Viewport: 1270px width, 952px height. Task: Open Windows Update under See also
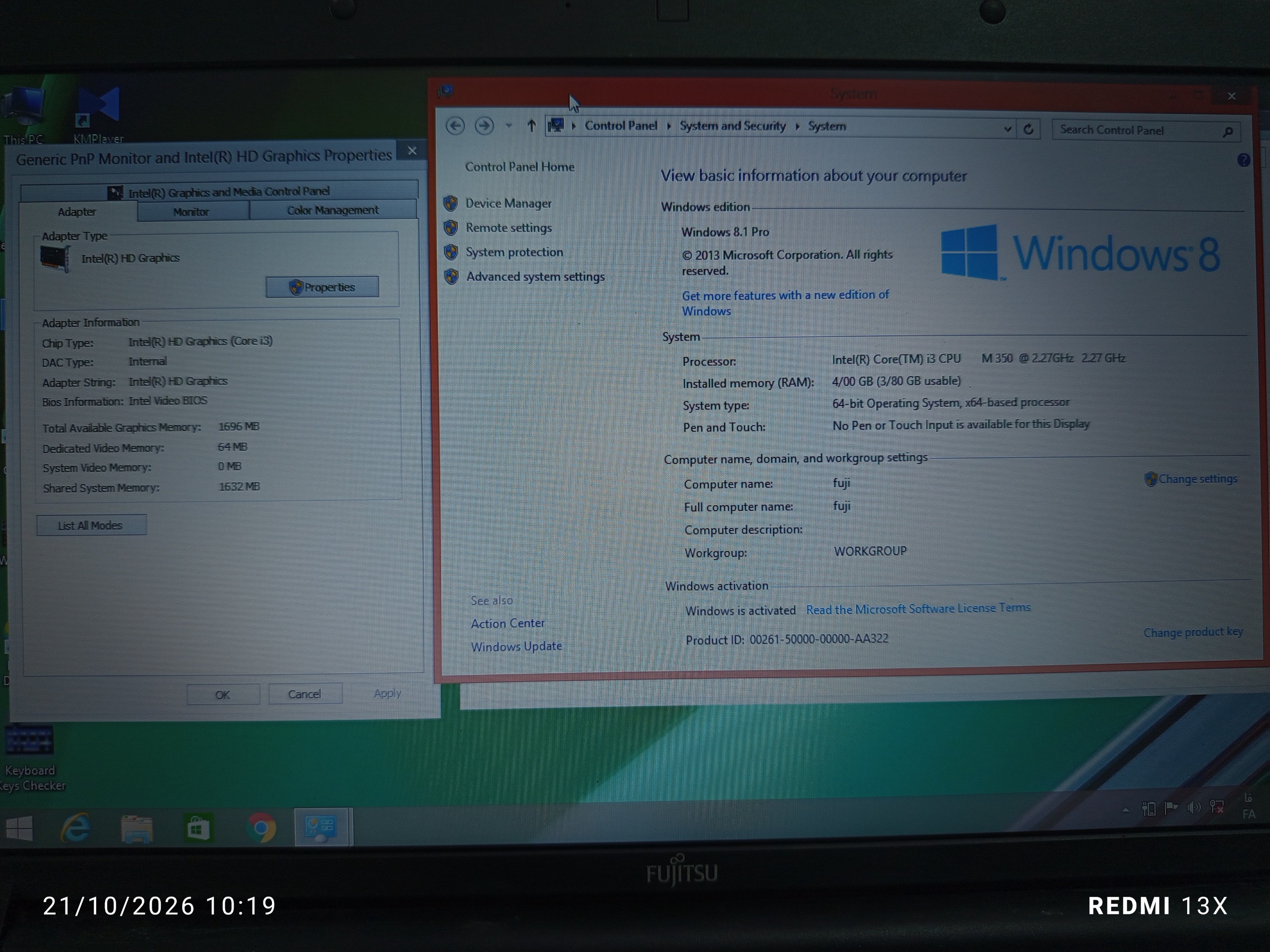pos(516,646)
